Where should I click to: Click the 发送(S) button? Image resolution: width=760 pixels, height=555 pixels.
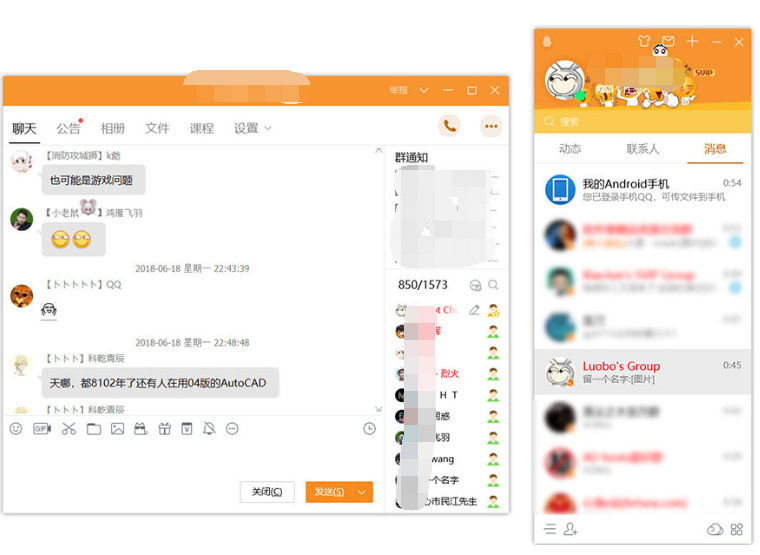(330, 492)
